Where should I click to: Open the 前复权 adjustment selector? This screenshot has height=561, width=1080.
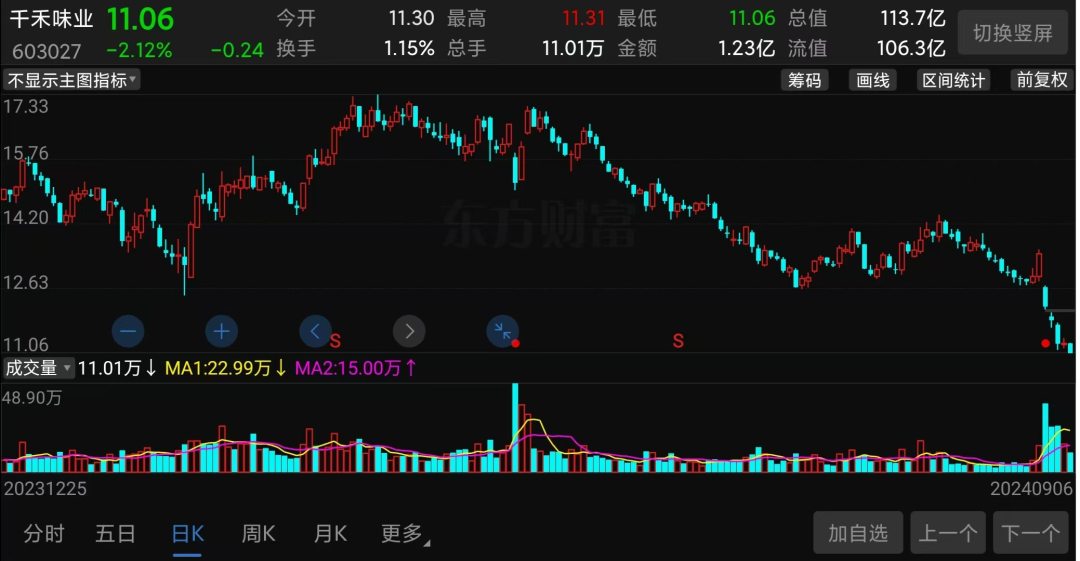coord(1041,80)
